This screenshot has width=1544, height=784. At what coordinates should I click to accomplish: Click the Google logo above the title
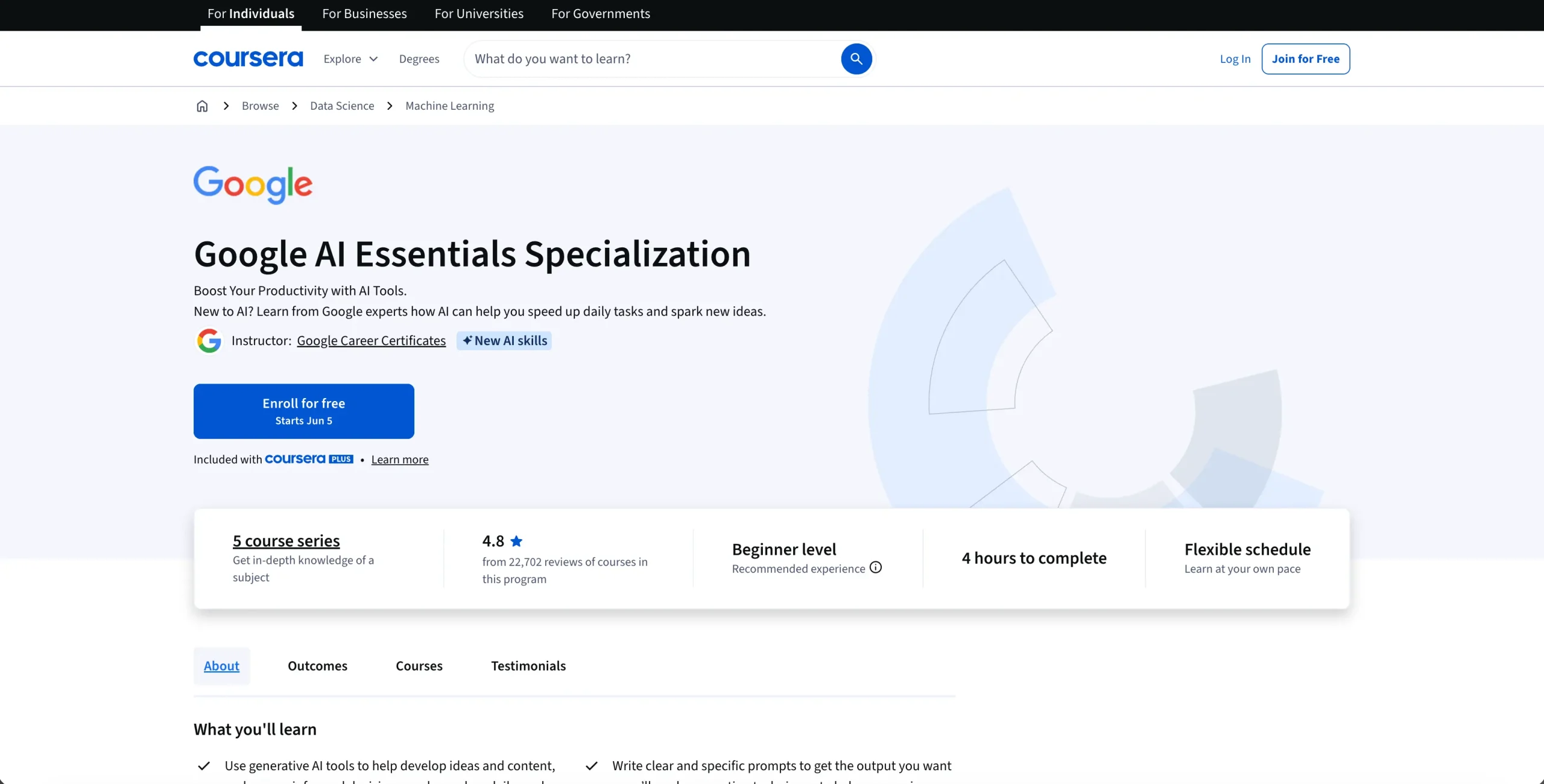pyautogui.click(x=253, y=185)
